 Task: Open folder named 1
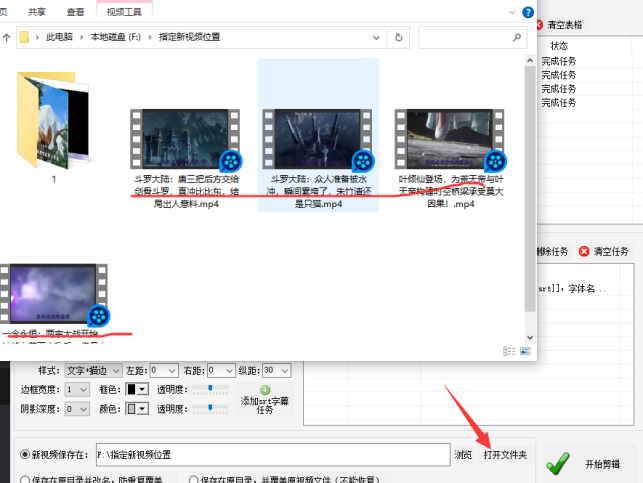click(x=53, y=127)
